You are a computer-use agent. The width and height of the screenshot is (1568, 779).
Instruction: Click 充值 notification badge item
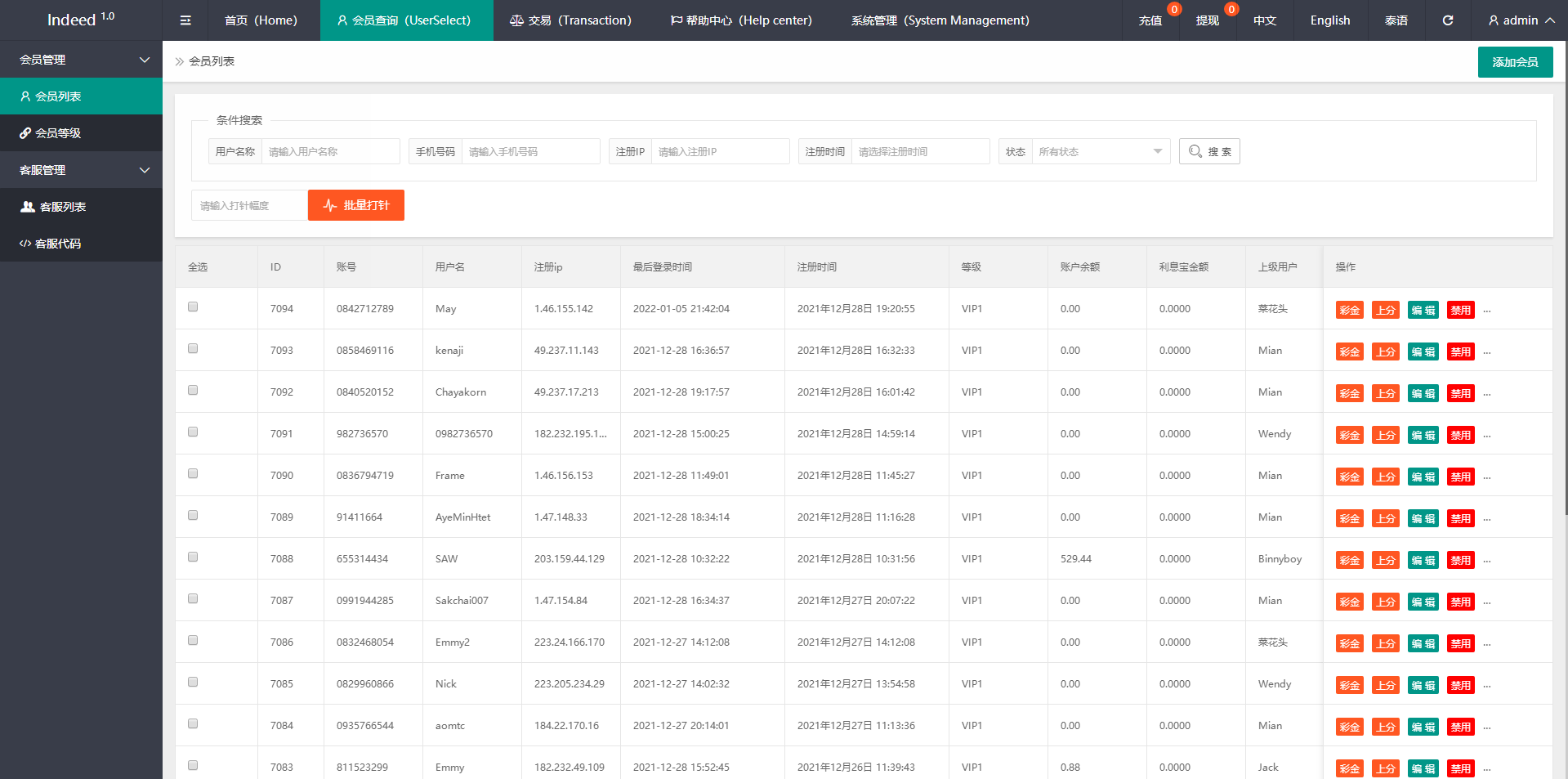point(1150,20)
